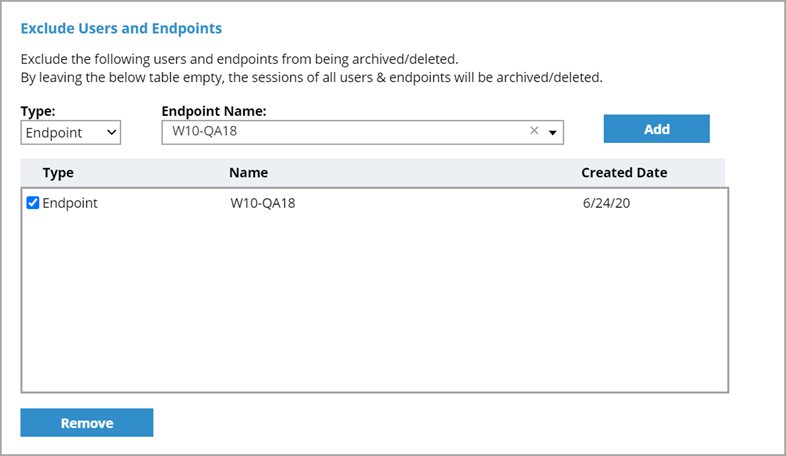Screen dimensions: 786x456
Task: Sort by the Name column header
Action: (x=248, y=173)
